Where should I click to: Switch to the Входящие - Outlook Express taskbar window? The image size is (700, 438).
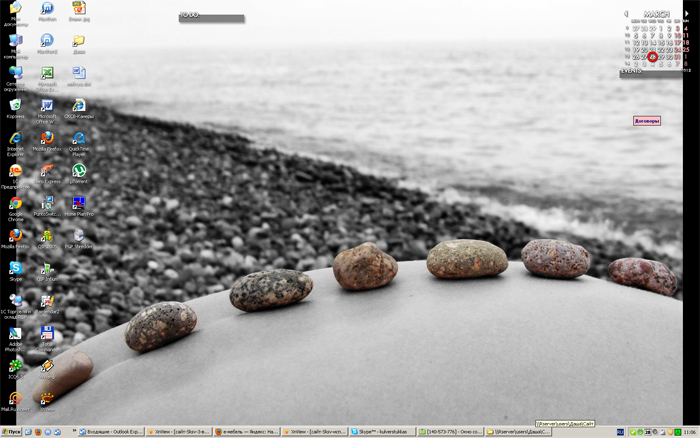(x=111, y=432)
